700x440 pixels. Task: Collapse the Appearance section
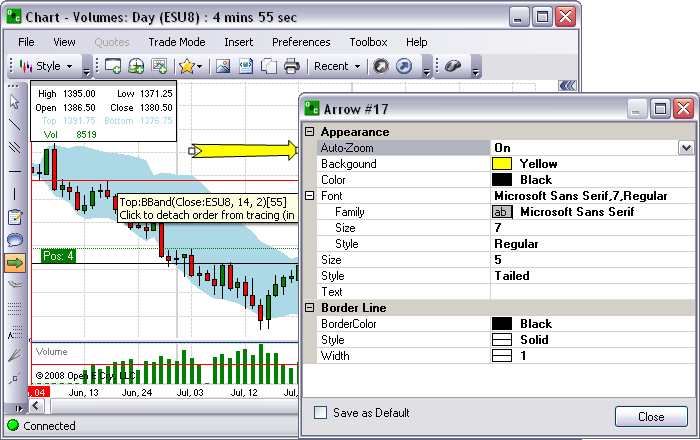309,132
